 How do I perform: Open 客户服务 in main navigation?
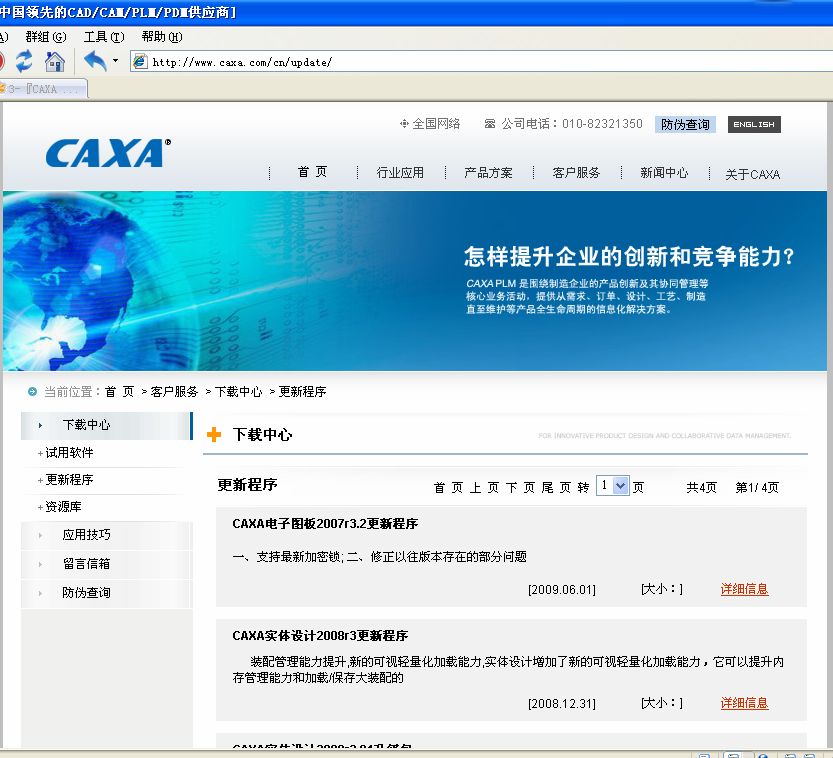pyautogui.click(x=576, y=173)
